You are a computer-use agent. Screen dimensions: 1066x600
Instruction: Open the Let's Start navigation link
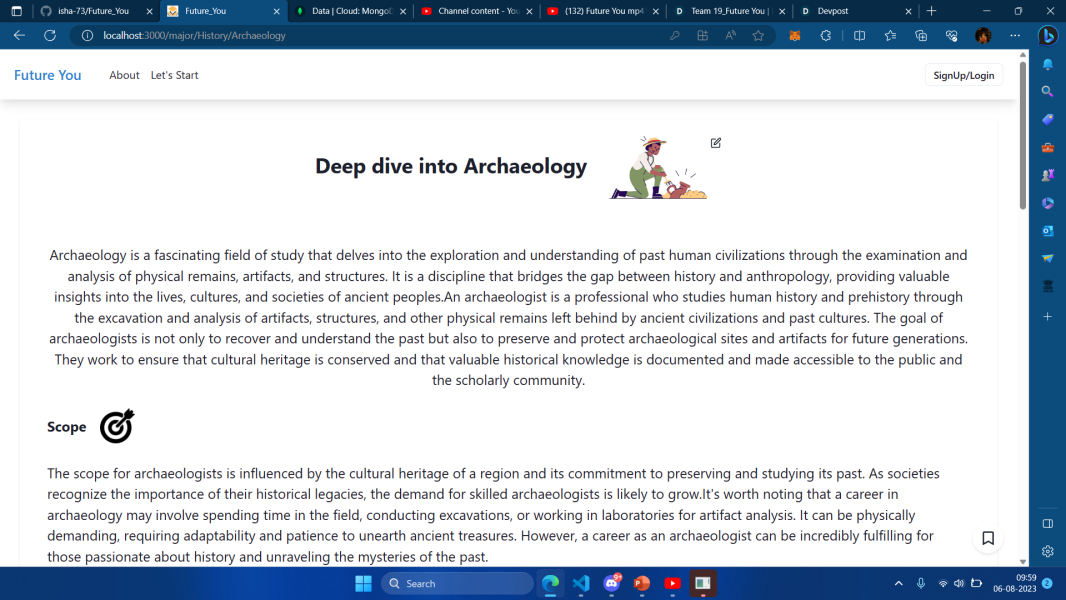tap(174, 75)
